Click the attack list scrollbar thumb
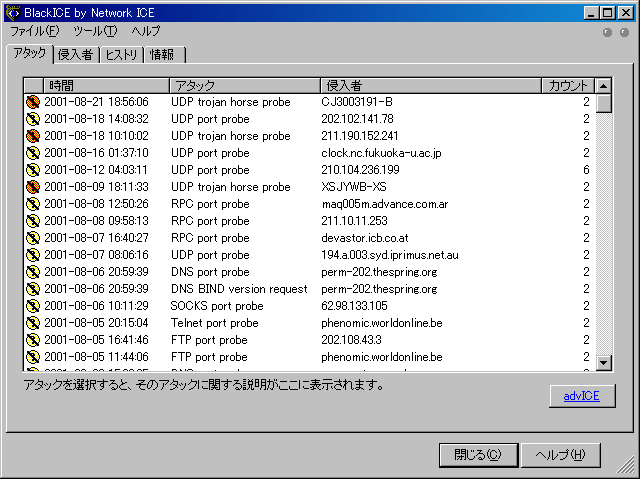The height and width of the screenshot is (479, 640). (604, 103)
